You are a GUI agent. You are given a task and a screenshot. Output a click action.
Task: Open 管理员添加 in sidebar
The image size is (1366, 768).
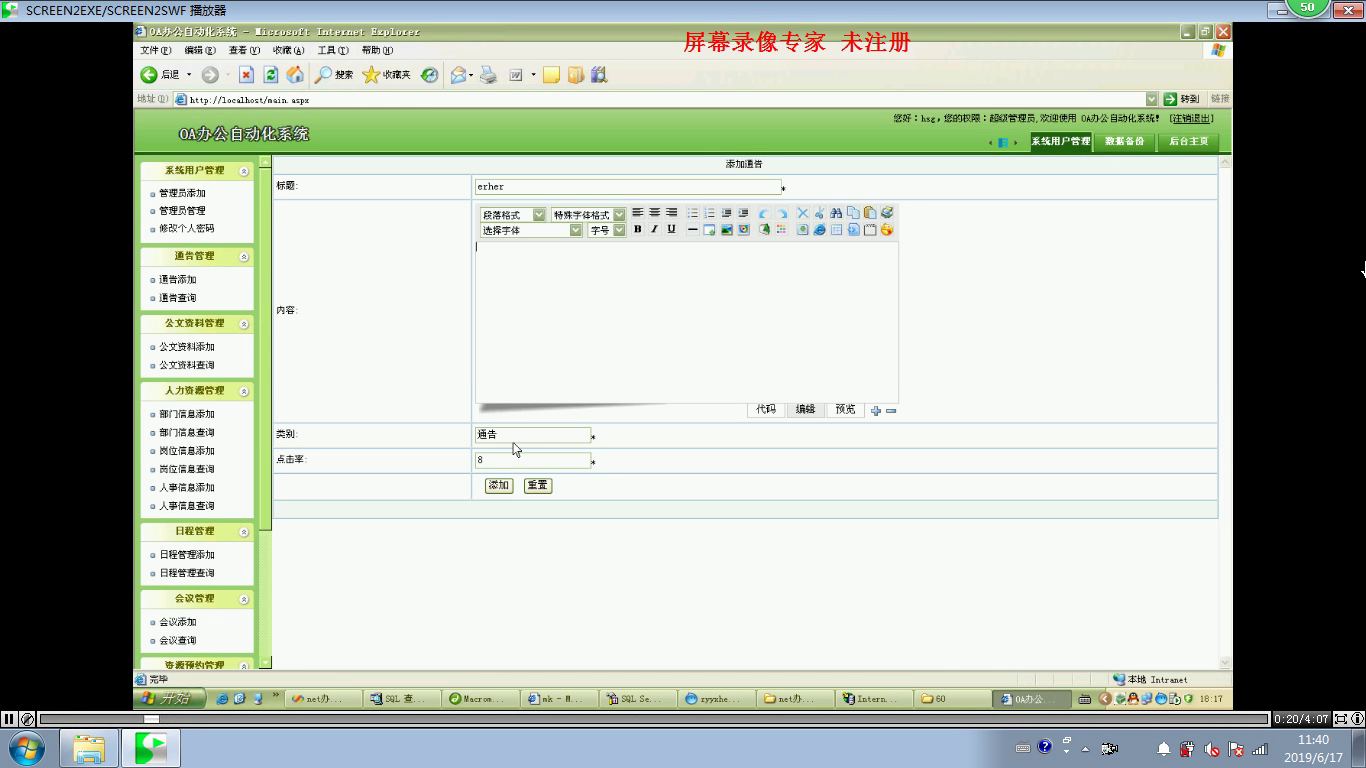pyautogui.click(x=182, y=193)
